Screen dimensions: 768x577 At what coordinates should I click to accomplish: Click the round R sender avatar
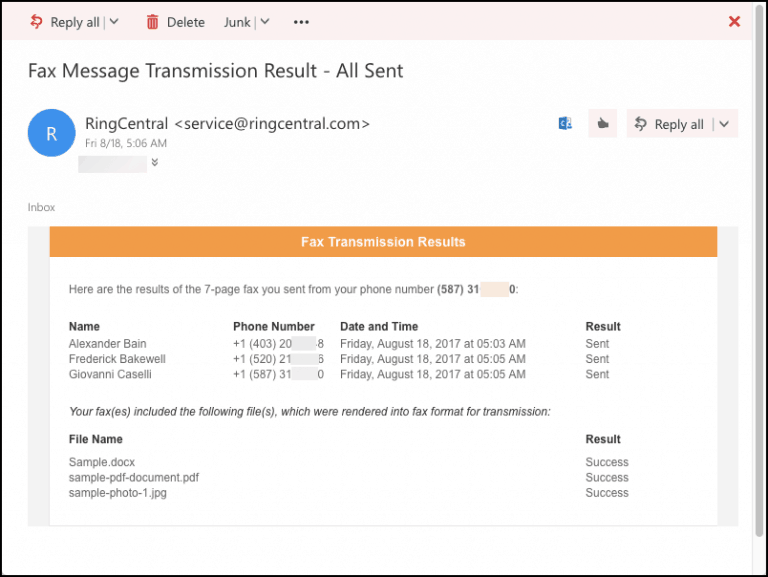[x=52, y=133]
